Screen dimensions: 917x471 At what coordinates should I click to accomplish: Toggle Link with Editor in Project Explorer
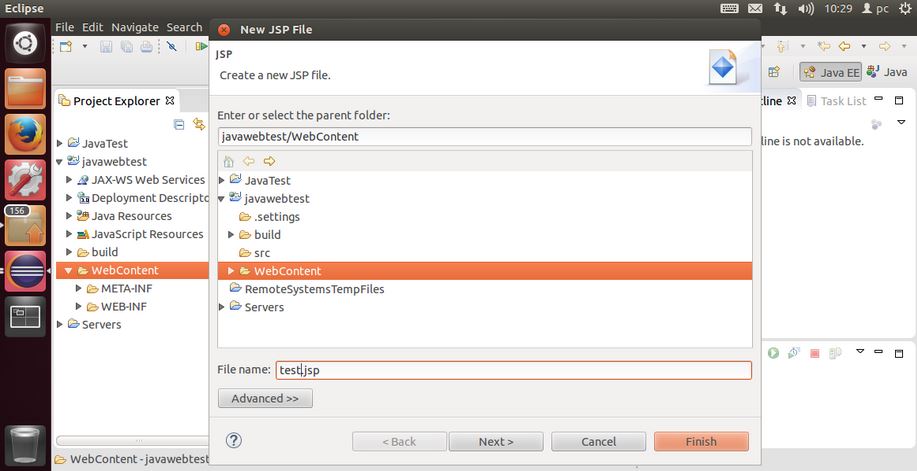[x=199, y=124]
